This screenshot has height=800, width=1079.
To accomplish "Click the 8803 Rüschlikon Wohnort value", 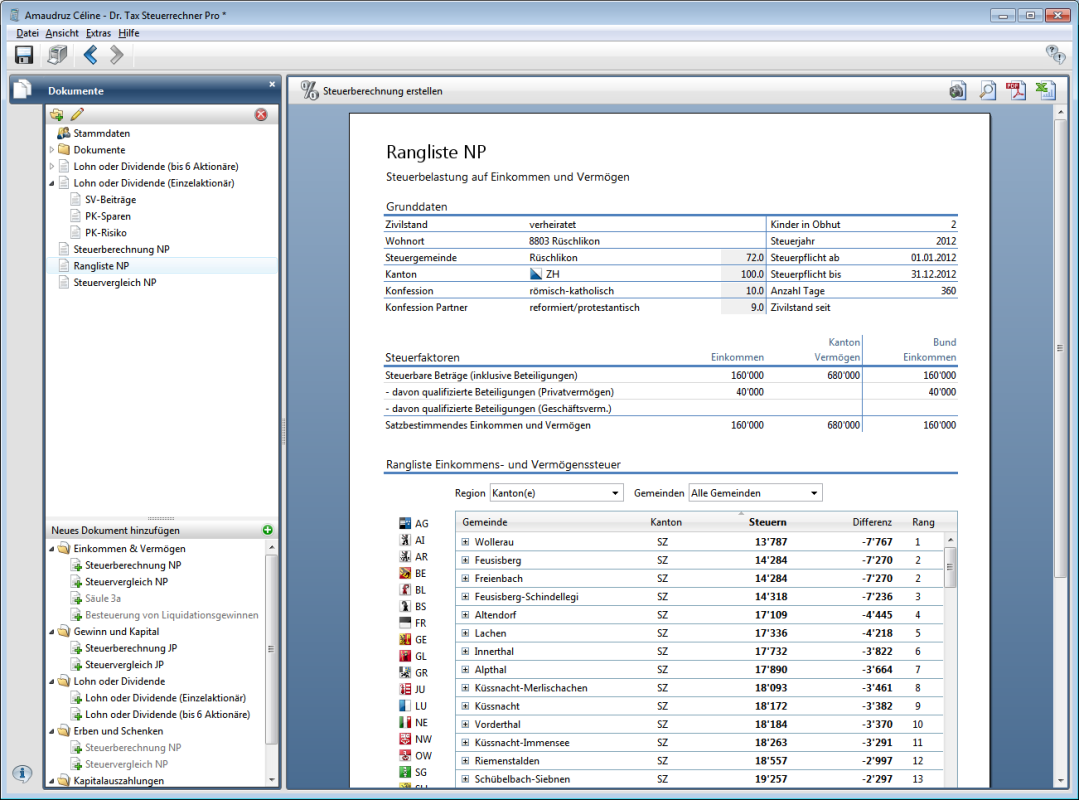I will coord(564,241).
